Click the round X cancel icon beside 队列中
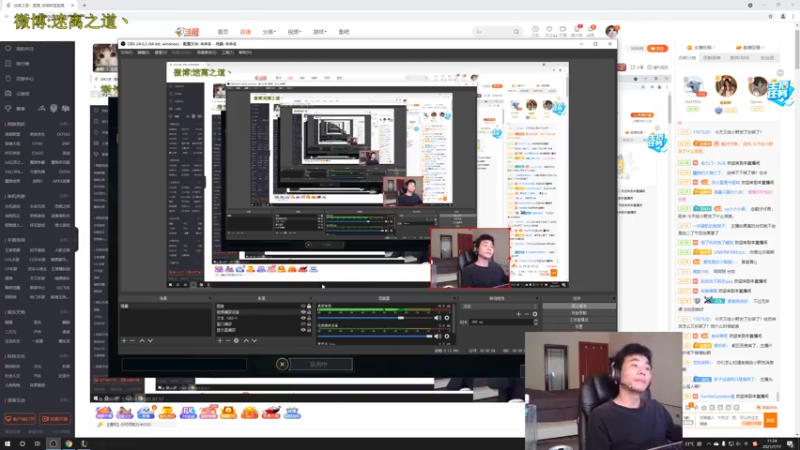Screen dimensions: 800x450 click(282, 364)
